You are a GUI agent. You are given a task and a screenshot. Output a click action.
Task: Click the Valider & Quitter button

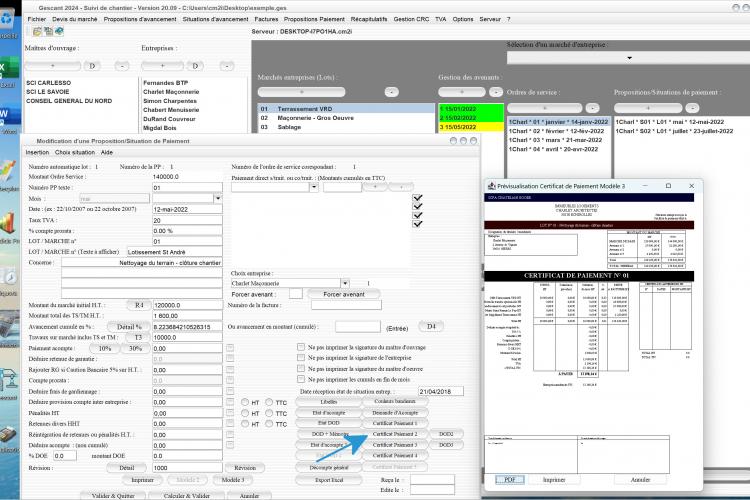tap(113, 496)
